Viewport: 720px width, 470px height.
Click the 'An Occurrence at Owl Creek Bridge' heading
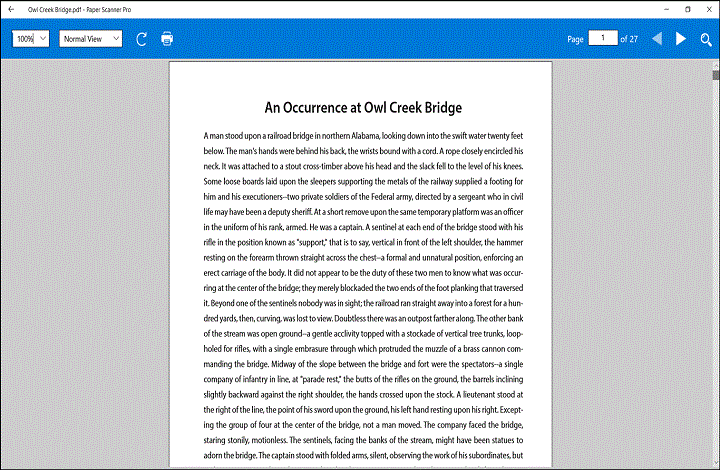click(x=362, y=107)
